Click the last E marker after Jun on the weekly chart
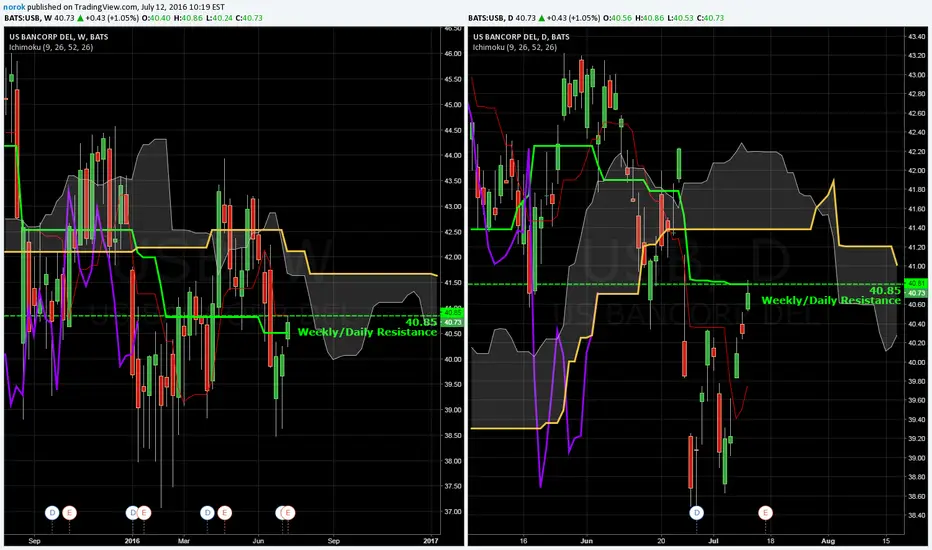Screen dimensions: 932x550 tap(288, 513)
